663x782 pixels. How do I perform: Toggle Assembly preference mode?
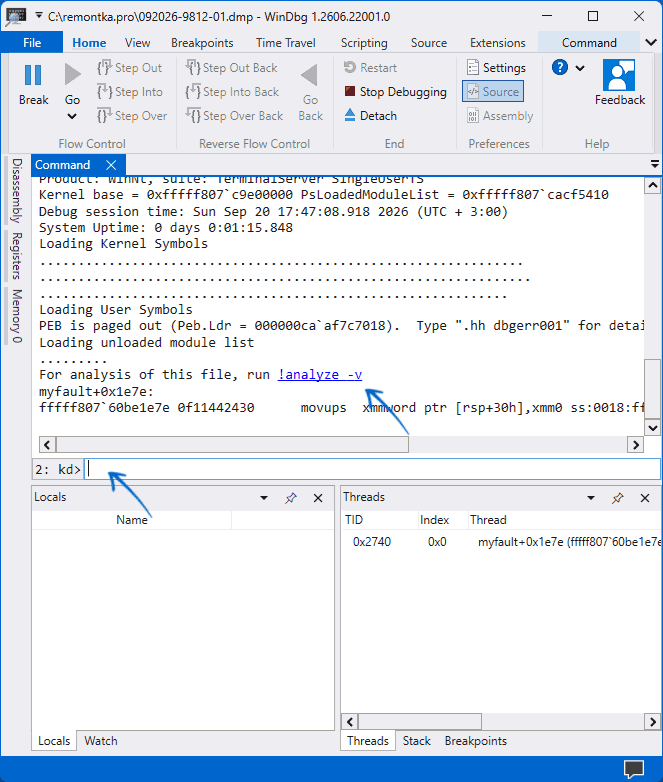[500, 116]
